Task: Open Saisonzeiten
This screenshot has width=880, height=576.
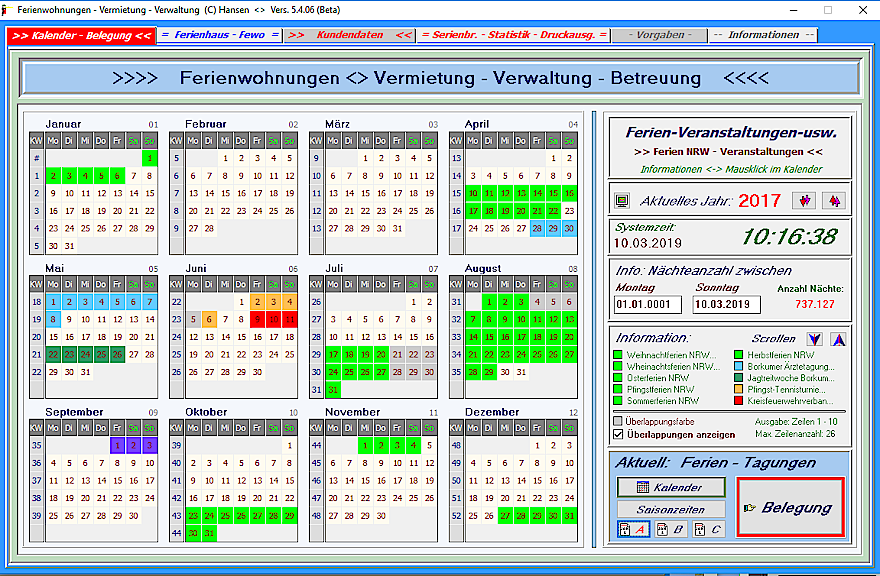Action: click(671, 509)
